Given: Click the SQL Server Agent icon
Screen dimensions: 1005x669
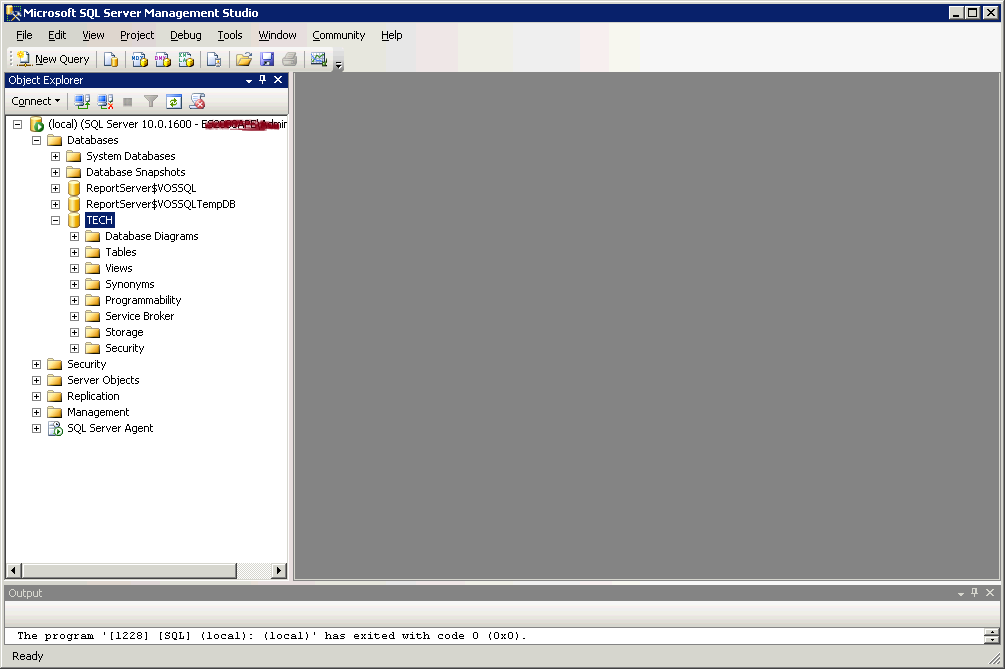Looking at the screenshot, I should [x=56, y=429].
